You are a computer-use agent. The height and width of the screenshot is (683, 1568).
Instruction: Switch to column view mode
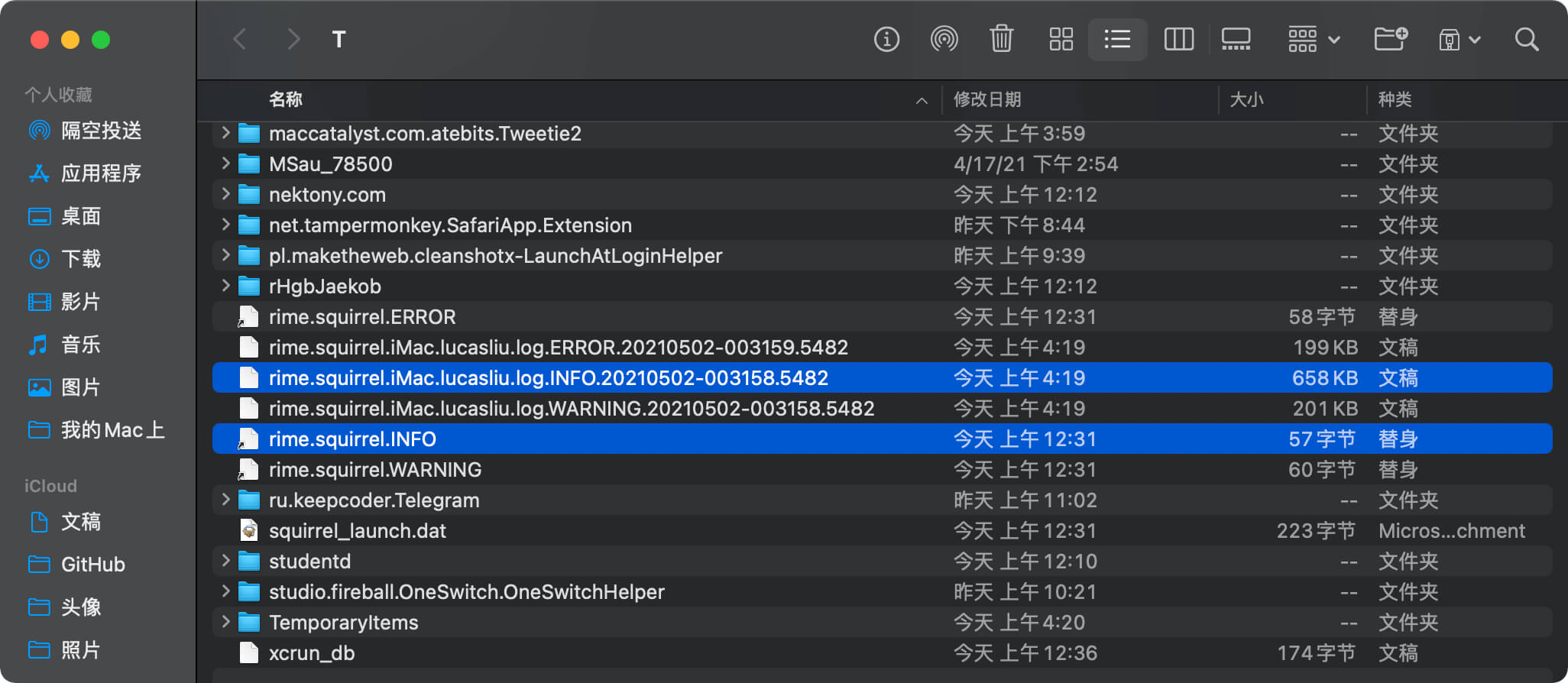[1178, 39]
